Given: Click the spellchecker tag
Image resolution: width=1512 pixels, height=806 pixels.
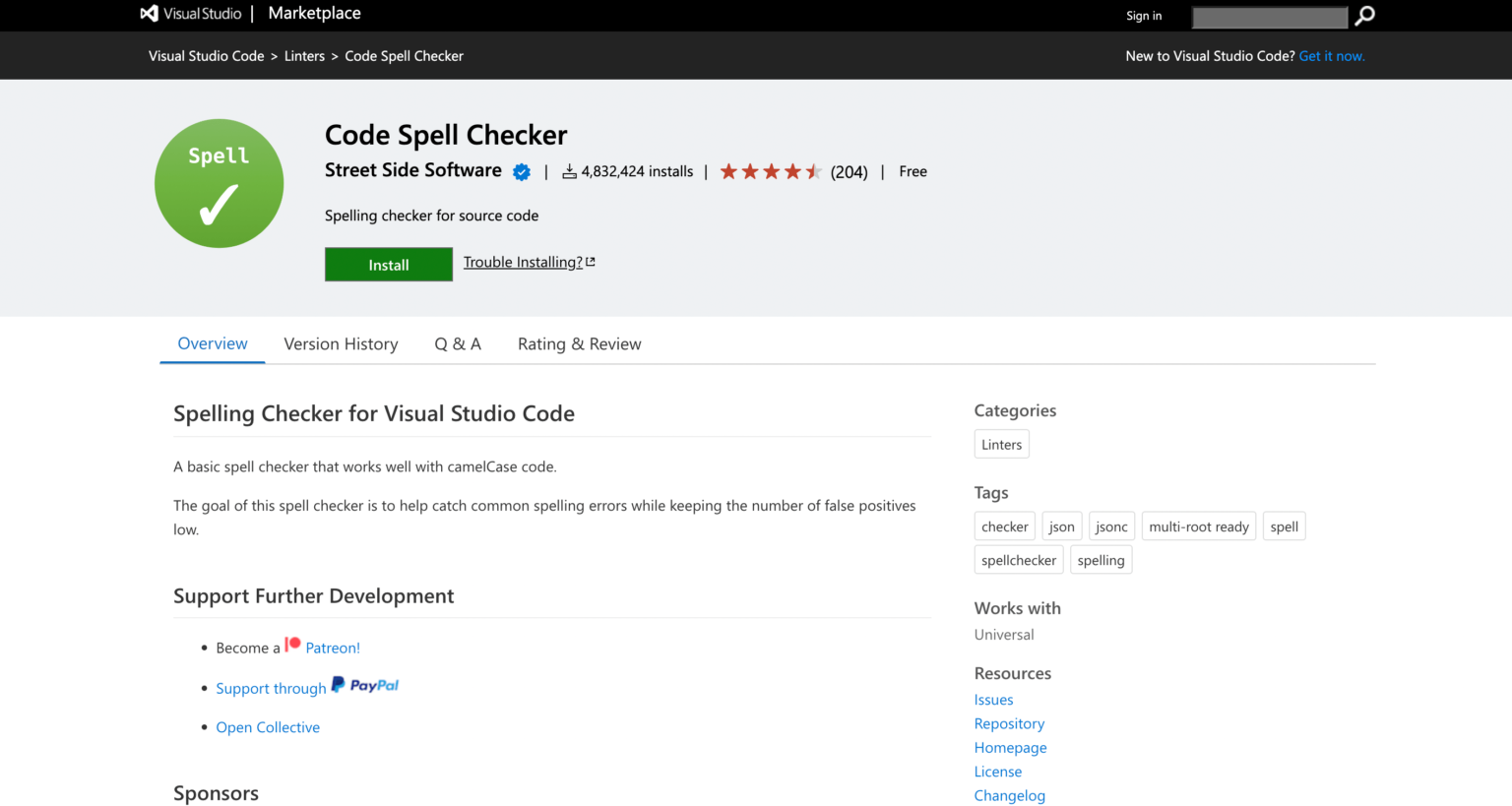Looking at the screenshot, I should [1018, 559].
